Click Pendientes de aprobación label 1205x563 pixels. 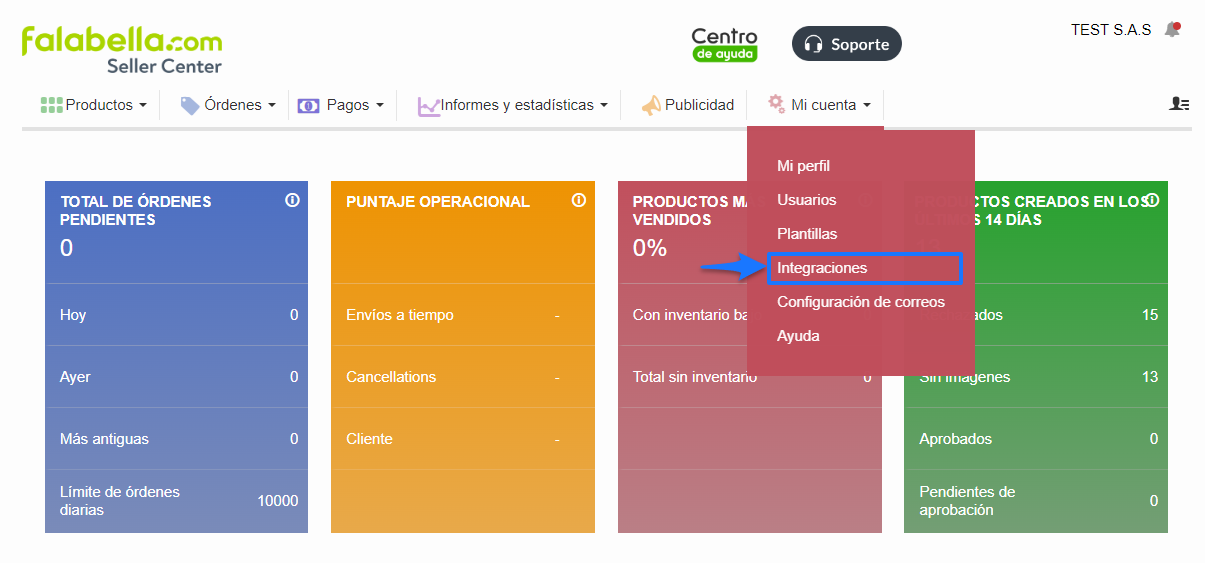(x=967, y=501)
